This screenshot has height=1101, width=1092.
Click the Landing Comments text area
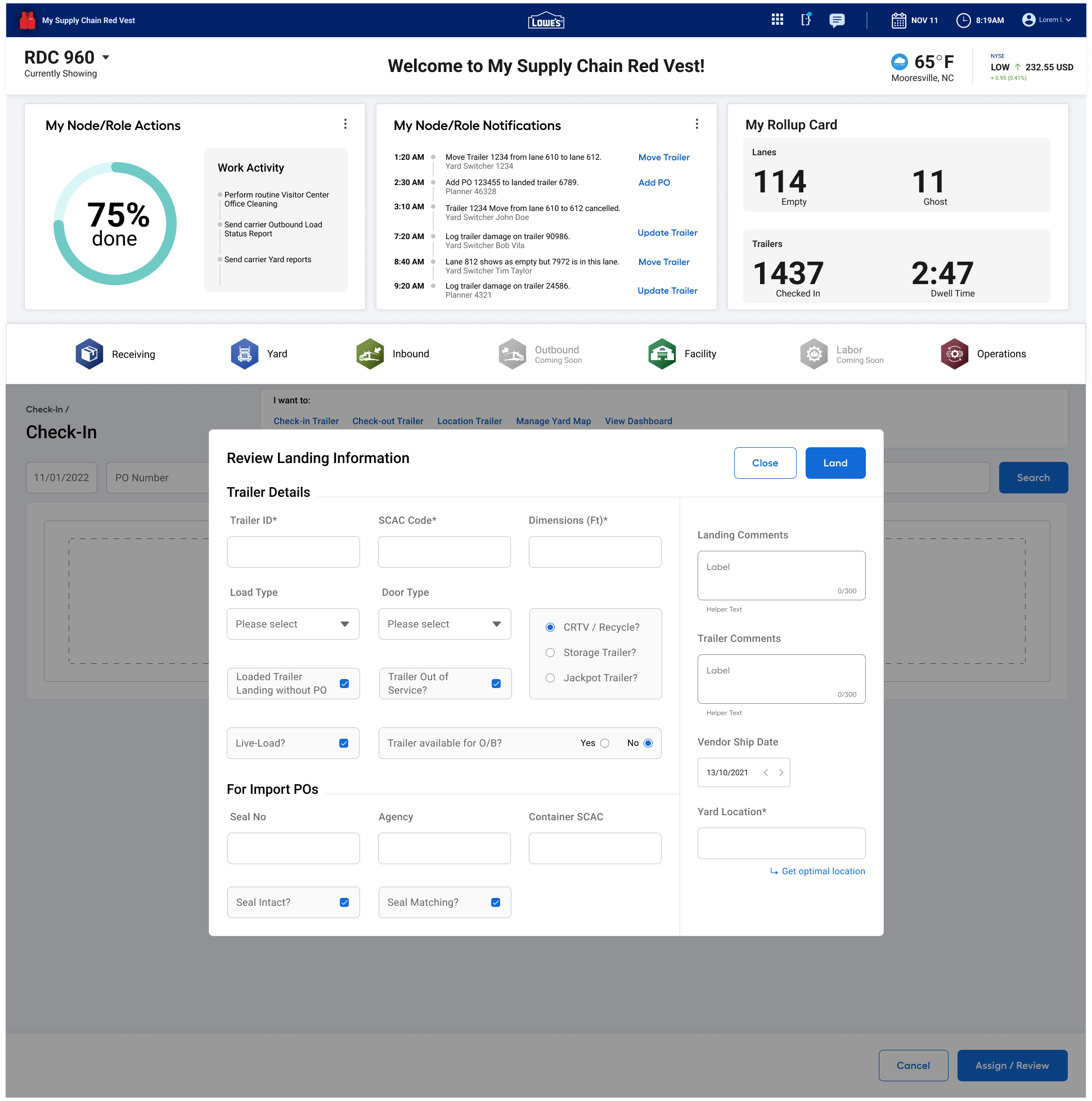(781, 574)
